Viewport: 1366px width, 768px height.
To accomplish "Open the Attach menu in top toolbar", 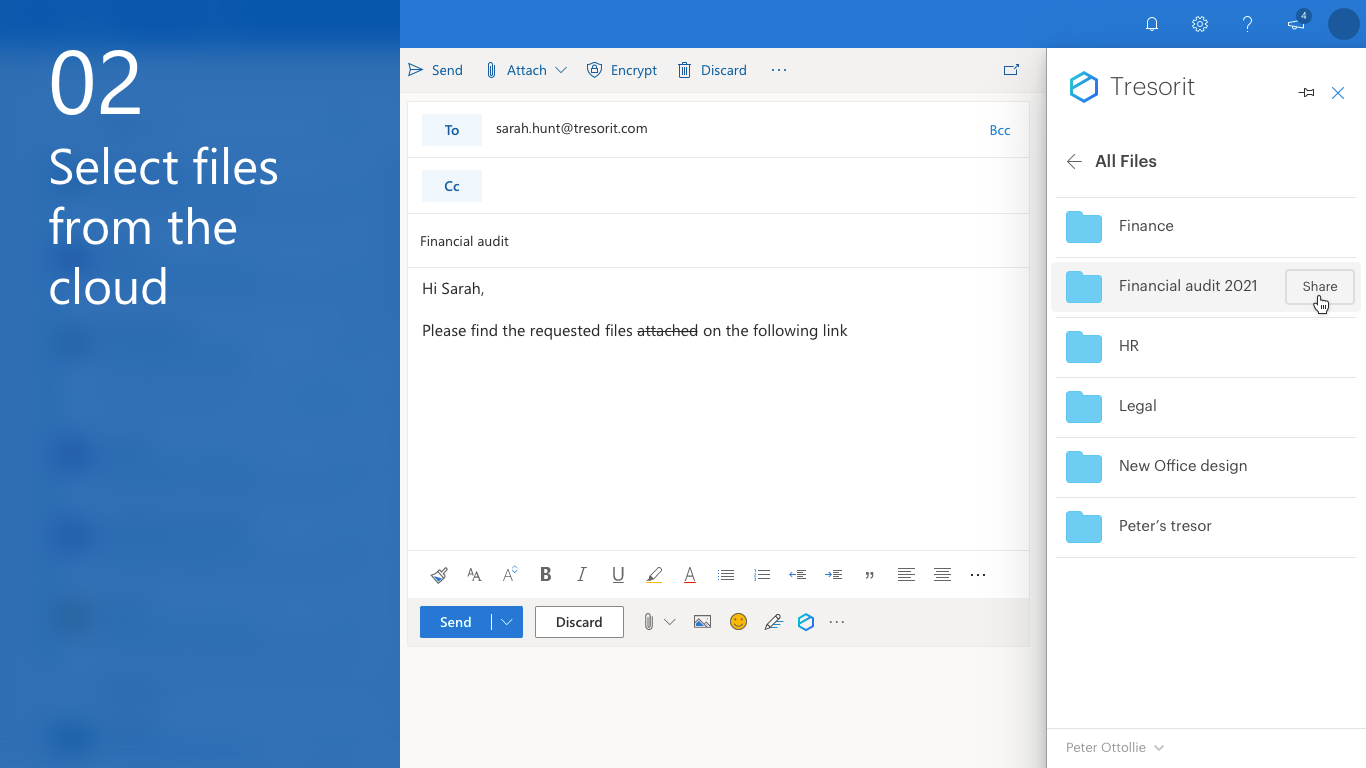I will pyautogui.click(x=526, y=70).
